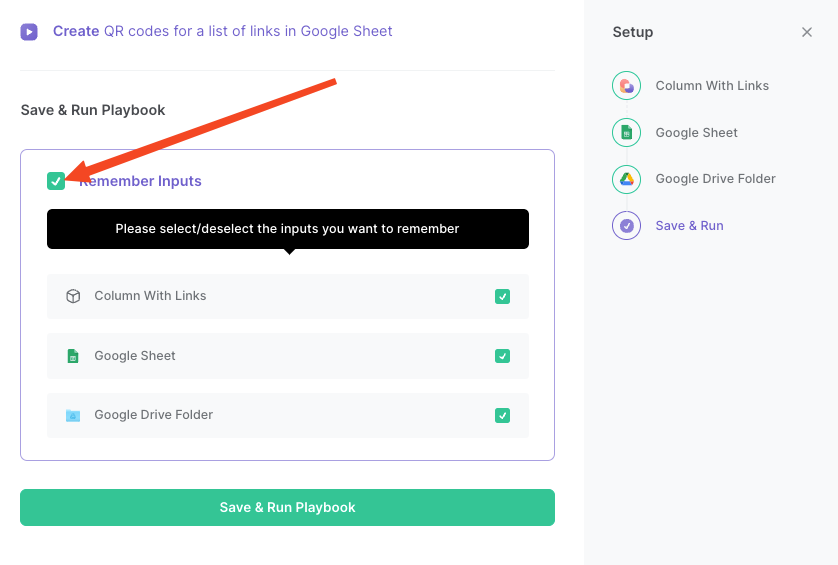Screen dimensions: 838x565
Task: Uncheck the Google Drive Folder remember checkbox
Action: [x=502, y=415]
